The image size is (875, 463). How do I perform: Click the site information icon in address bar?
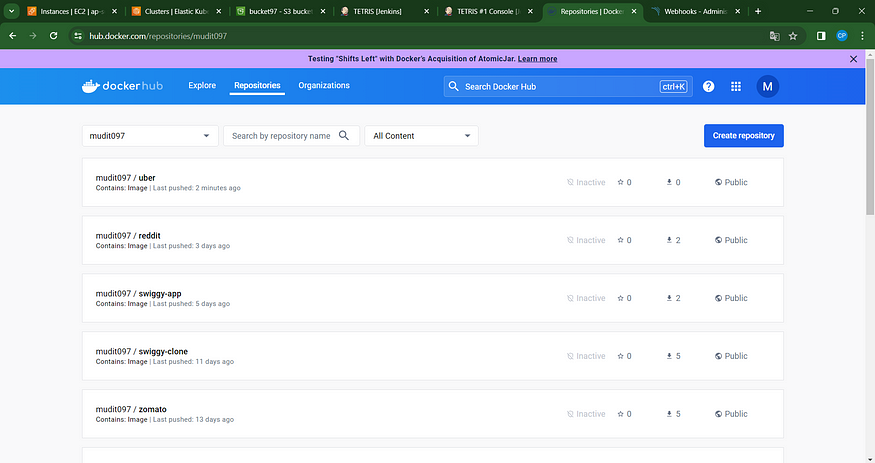(x=78, y=36)
